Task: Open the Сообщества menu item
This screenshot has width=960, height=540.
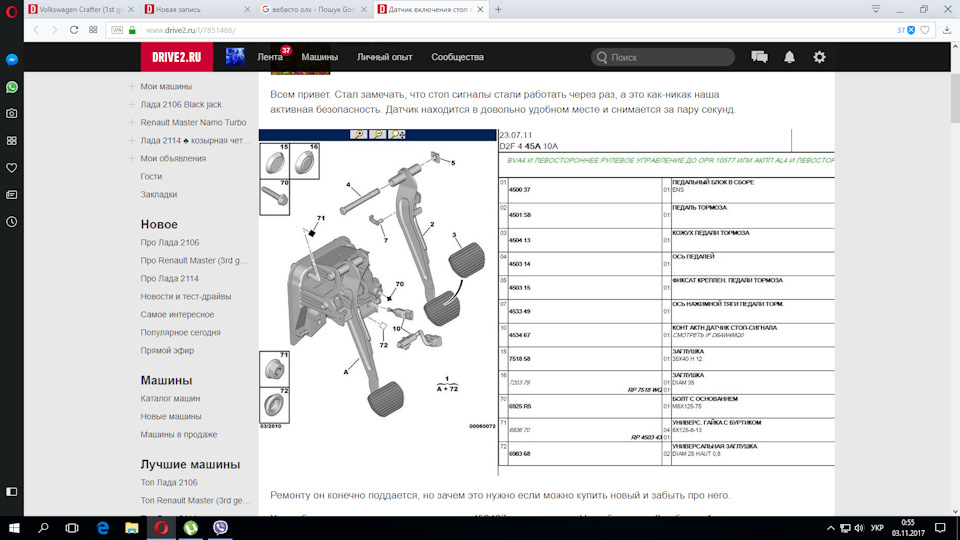Action: (x=457, y=57)
